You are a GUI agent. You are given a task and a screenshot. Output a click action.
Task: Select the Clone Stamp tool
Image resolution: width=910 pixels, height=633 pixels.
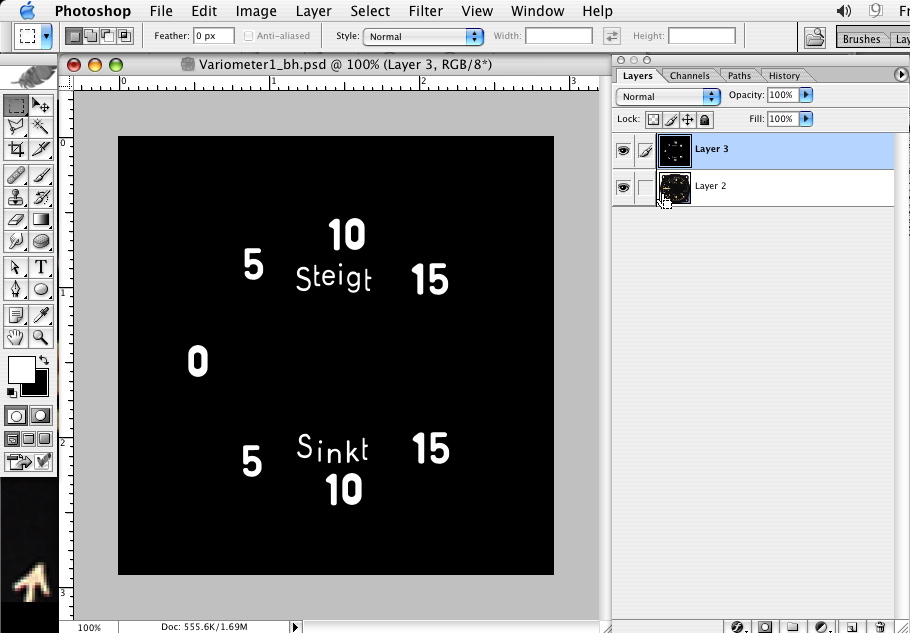coord(16,197)
